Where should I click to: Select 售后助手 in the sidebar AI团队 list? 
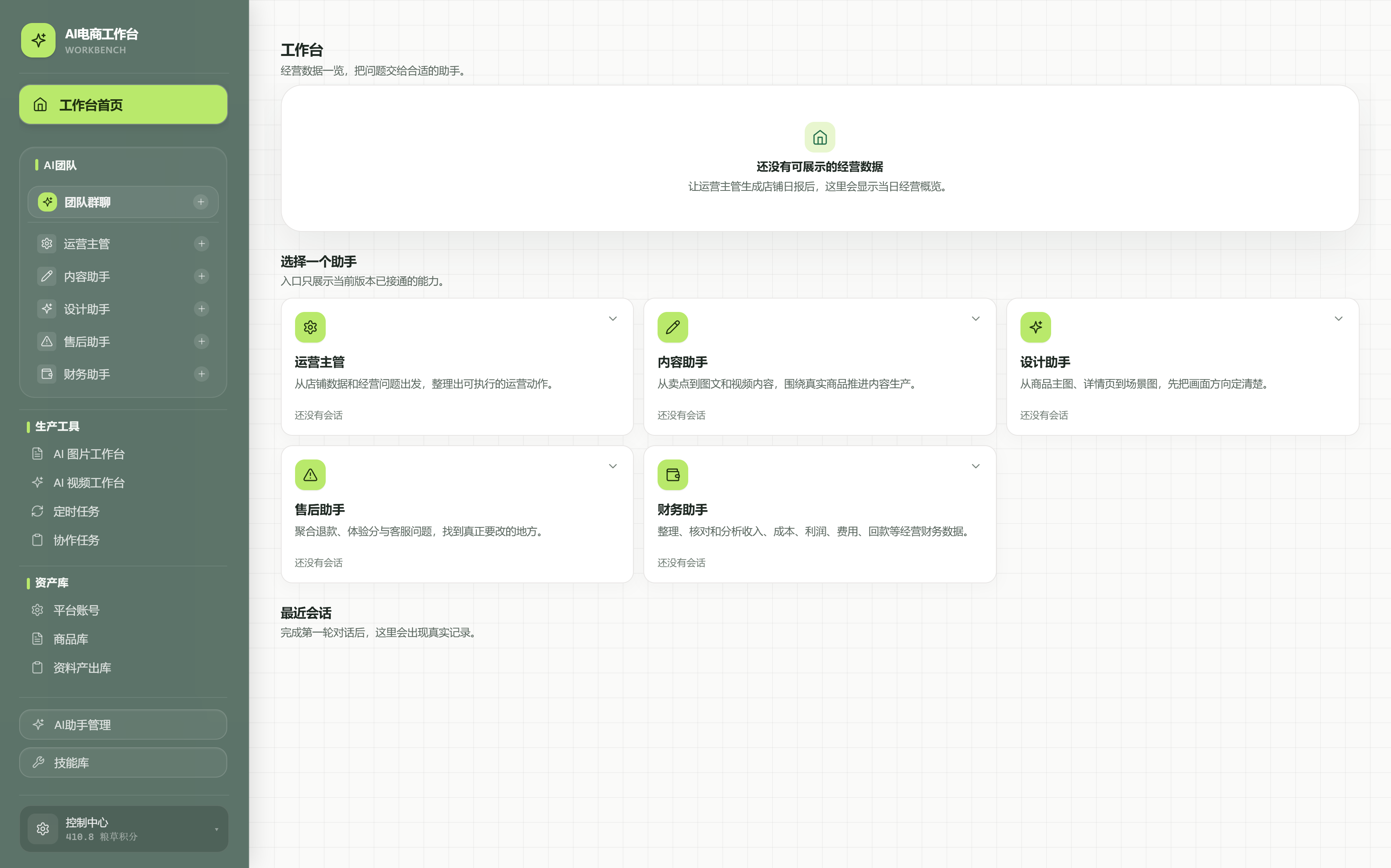click(x=123, y=341)
